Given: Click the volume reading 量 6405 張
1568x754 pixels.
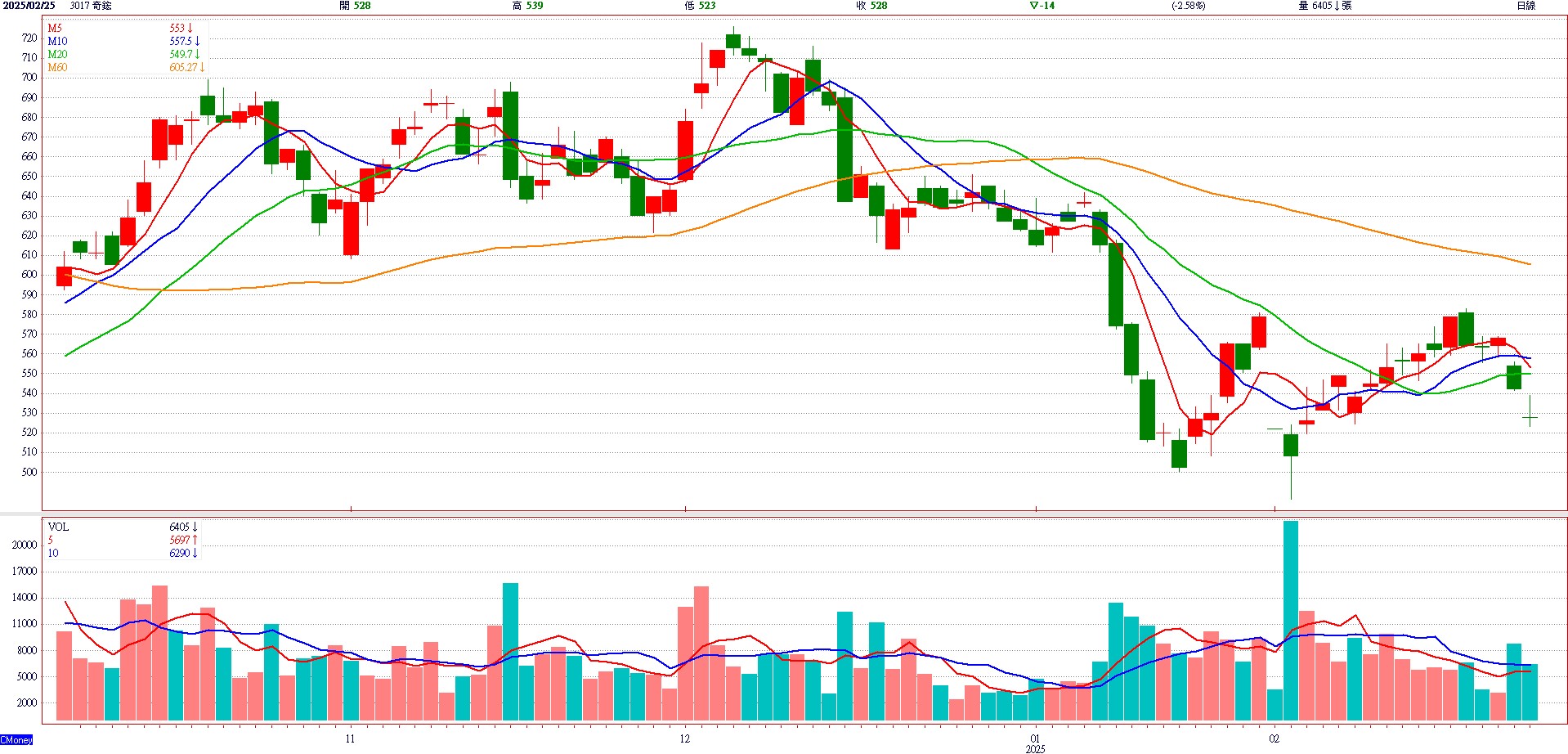Looking at the screenshot, I should (1324, 6).
